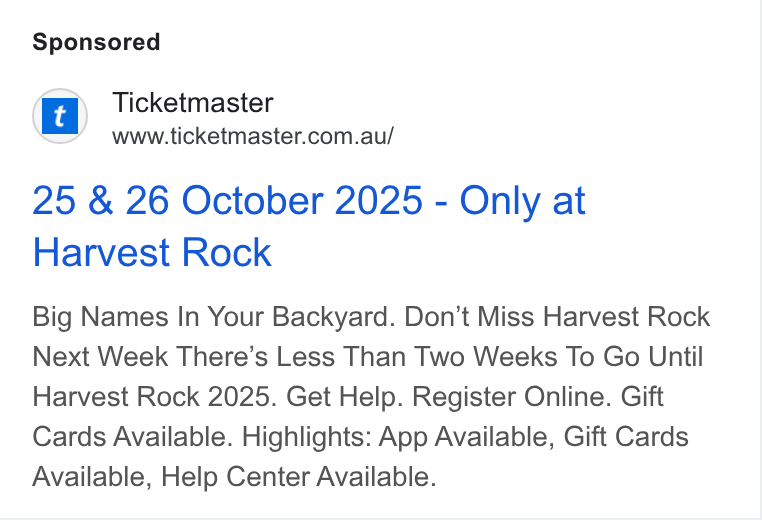762x520 pixels.
Task: Click "Don't Miss" in the description
Action: (x=470, y=317)
